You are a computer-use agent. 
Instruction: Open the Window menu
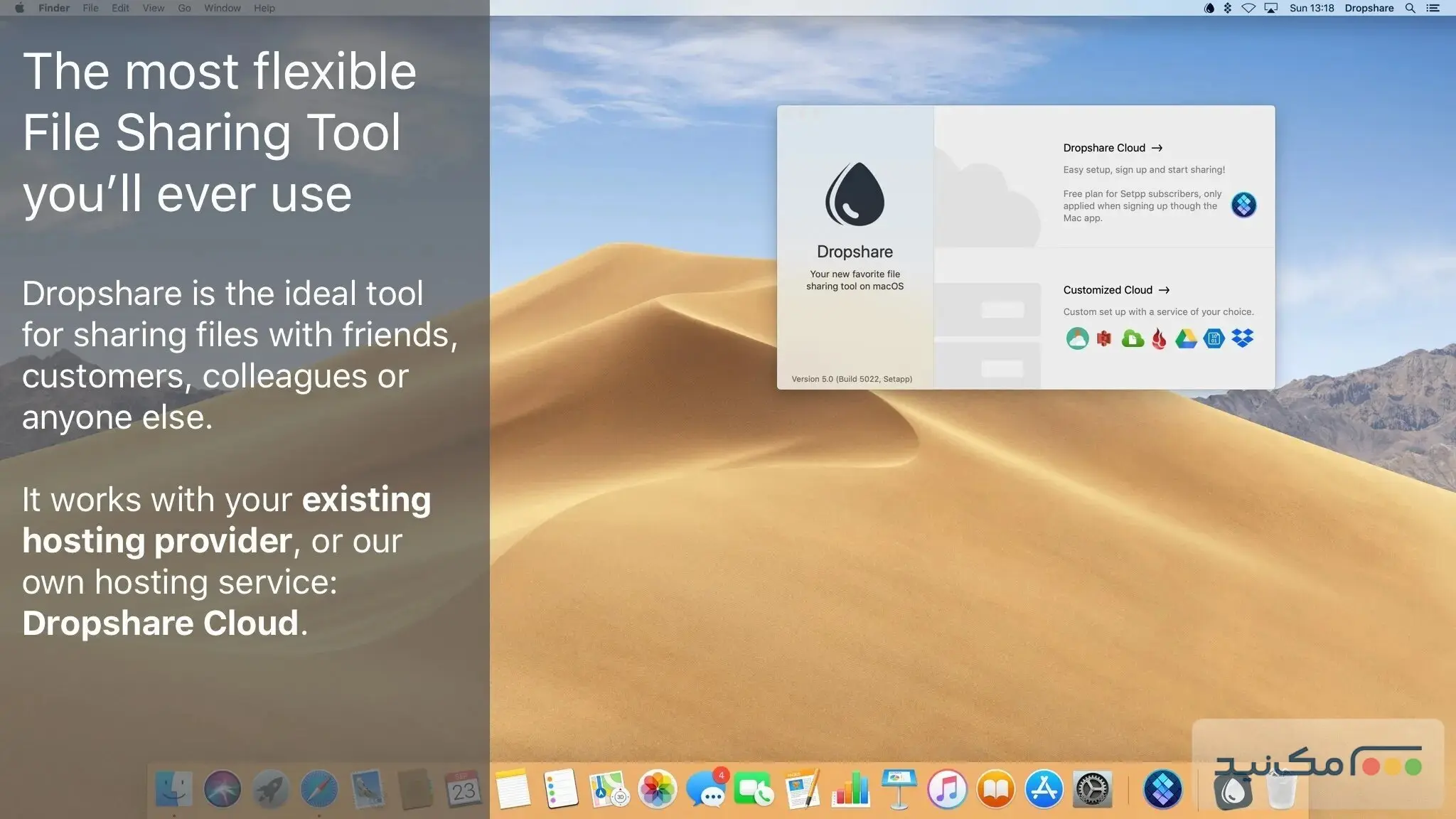222,8
